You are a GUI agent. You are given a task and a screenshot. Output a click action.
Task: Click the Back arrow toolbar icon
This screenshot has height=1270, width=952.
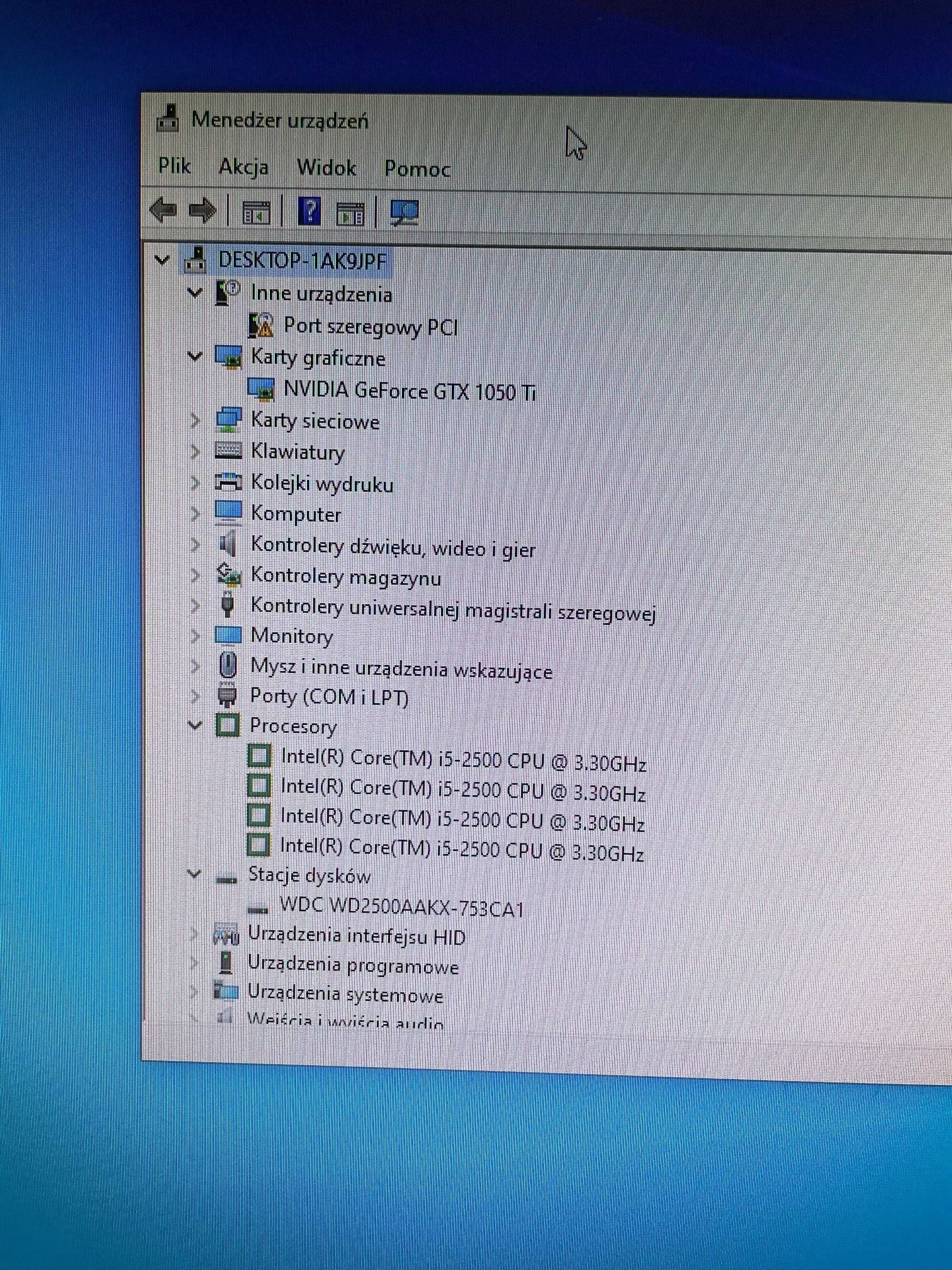click(x=164, y=210)
